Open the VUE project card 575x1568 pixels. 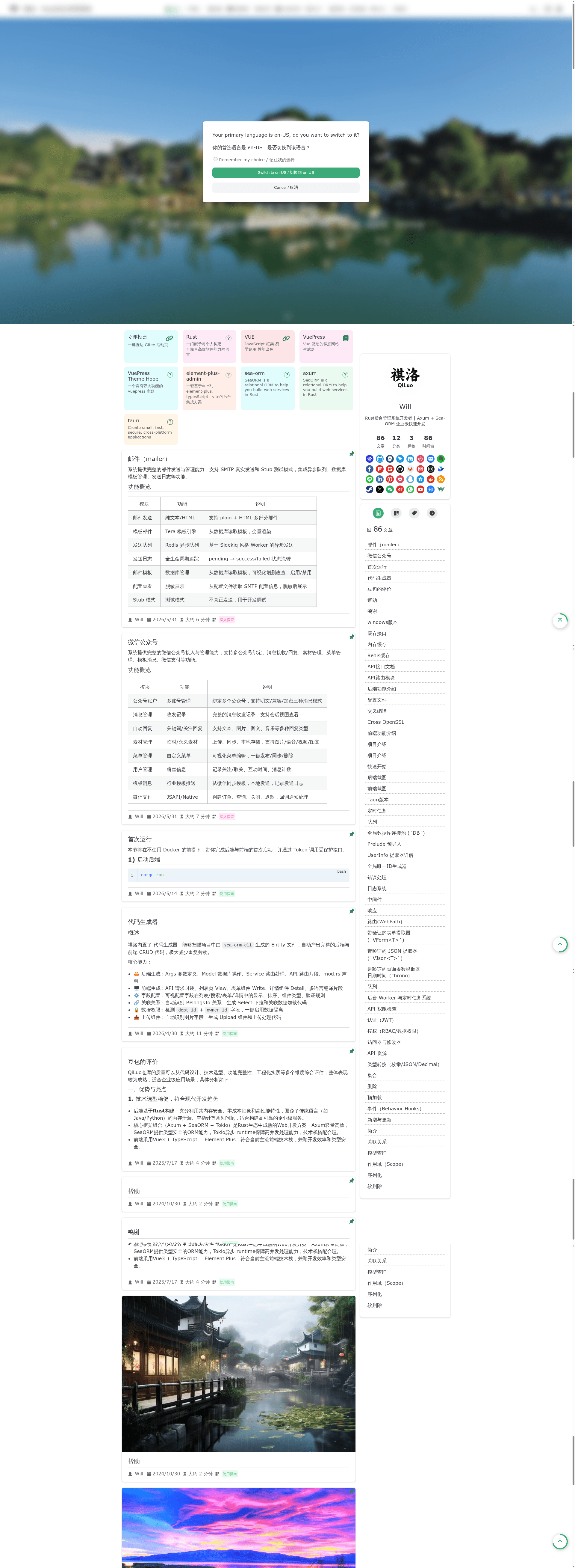(x=268, y=346)
